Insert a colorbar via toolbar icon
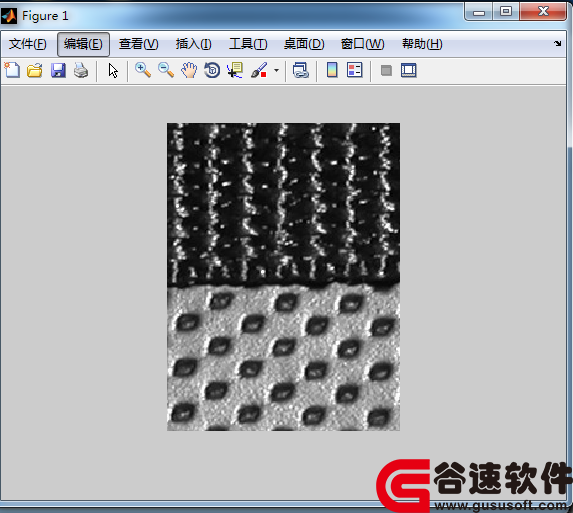The height and width of the screenshot is (513, 573). (x=332, y=70)
